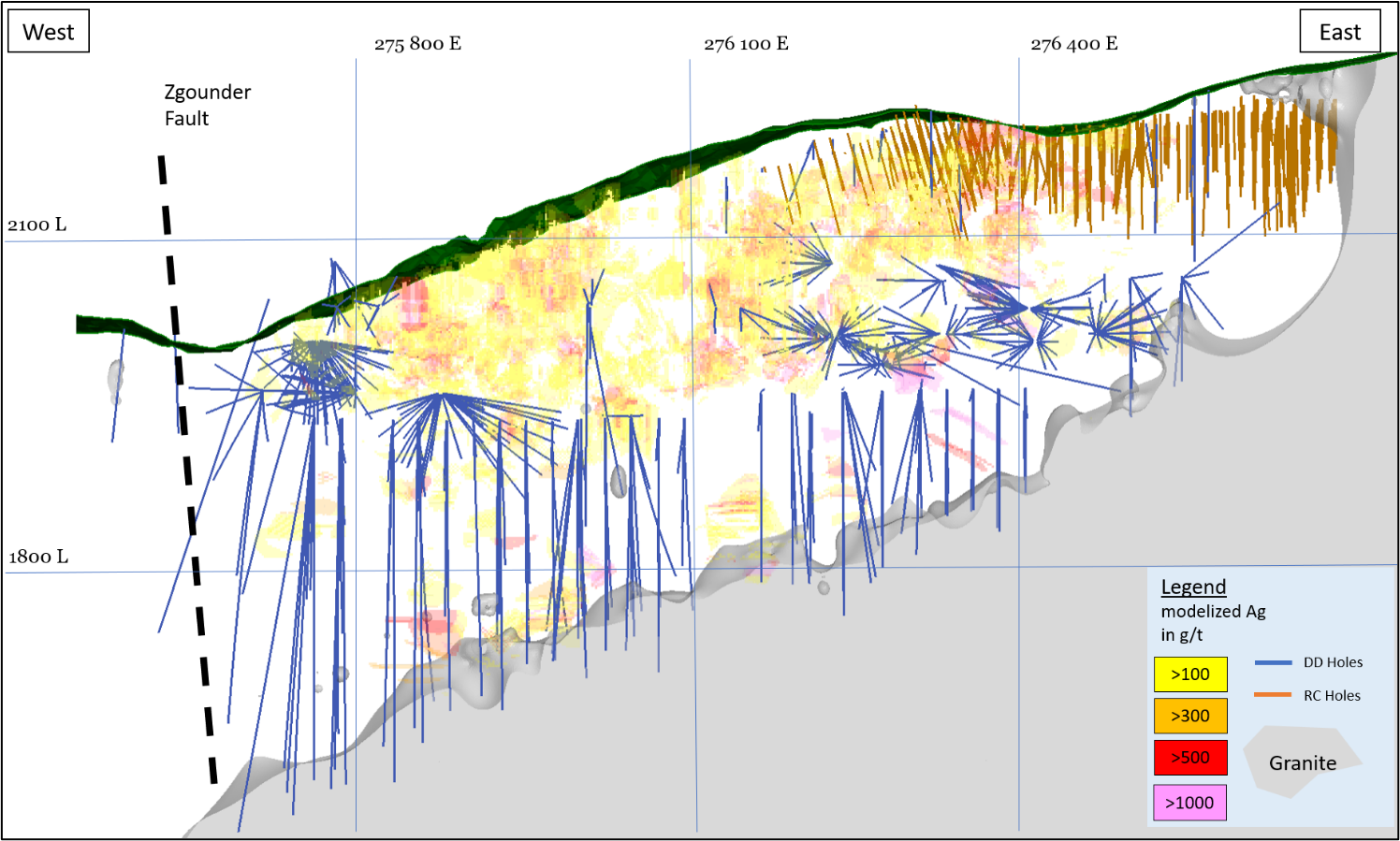Click the dashed Zgounder Fault line
This screenshot has height=841, width=1400.
(187, 468)
